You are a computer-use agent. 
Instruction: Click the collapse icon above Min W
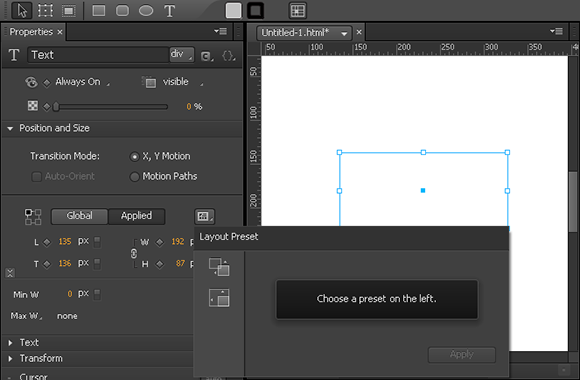[10, 273]
